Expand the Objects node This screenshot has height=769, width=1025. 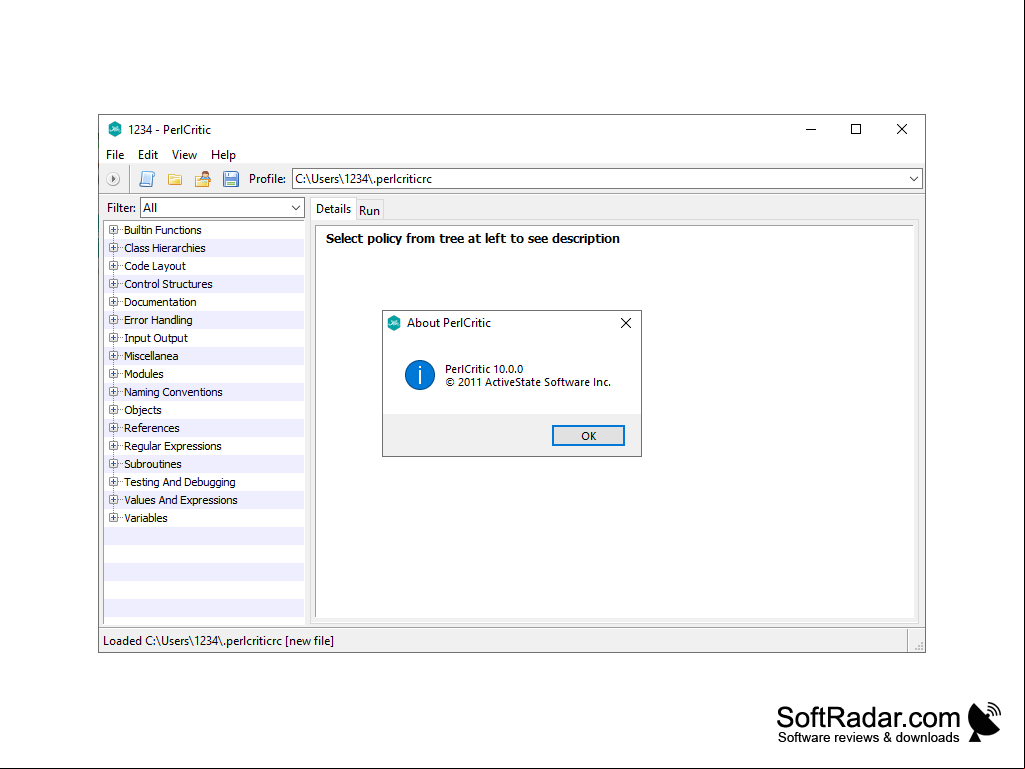click(x=114, y=410)
